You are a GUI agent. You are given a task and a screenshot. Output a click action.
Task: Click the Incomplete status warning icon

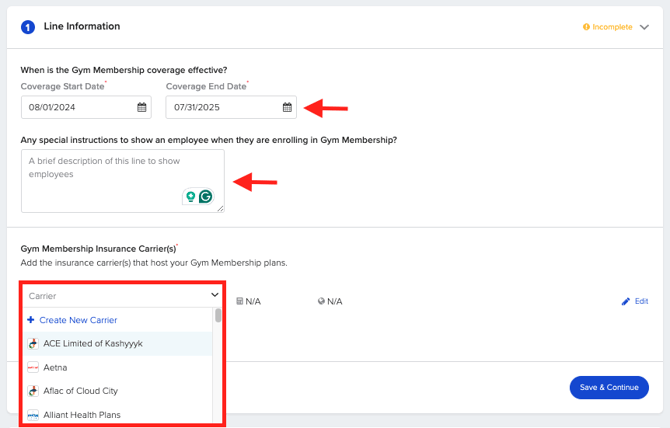[586, 27]
